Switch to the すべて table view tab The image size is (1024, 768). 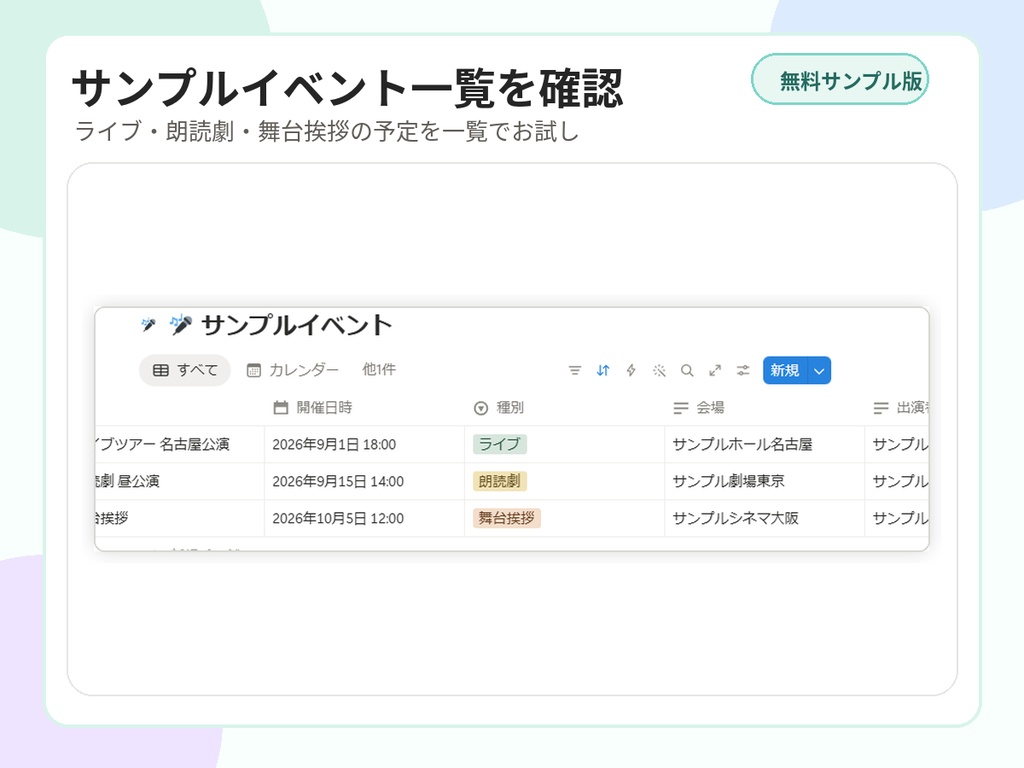[x=185, y=370]
